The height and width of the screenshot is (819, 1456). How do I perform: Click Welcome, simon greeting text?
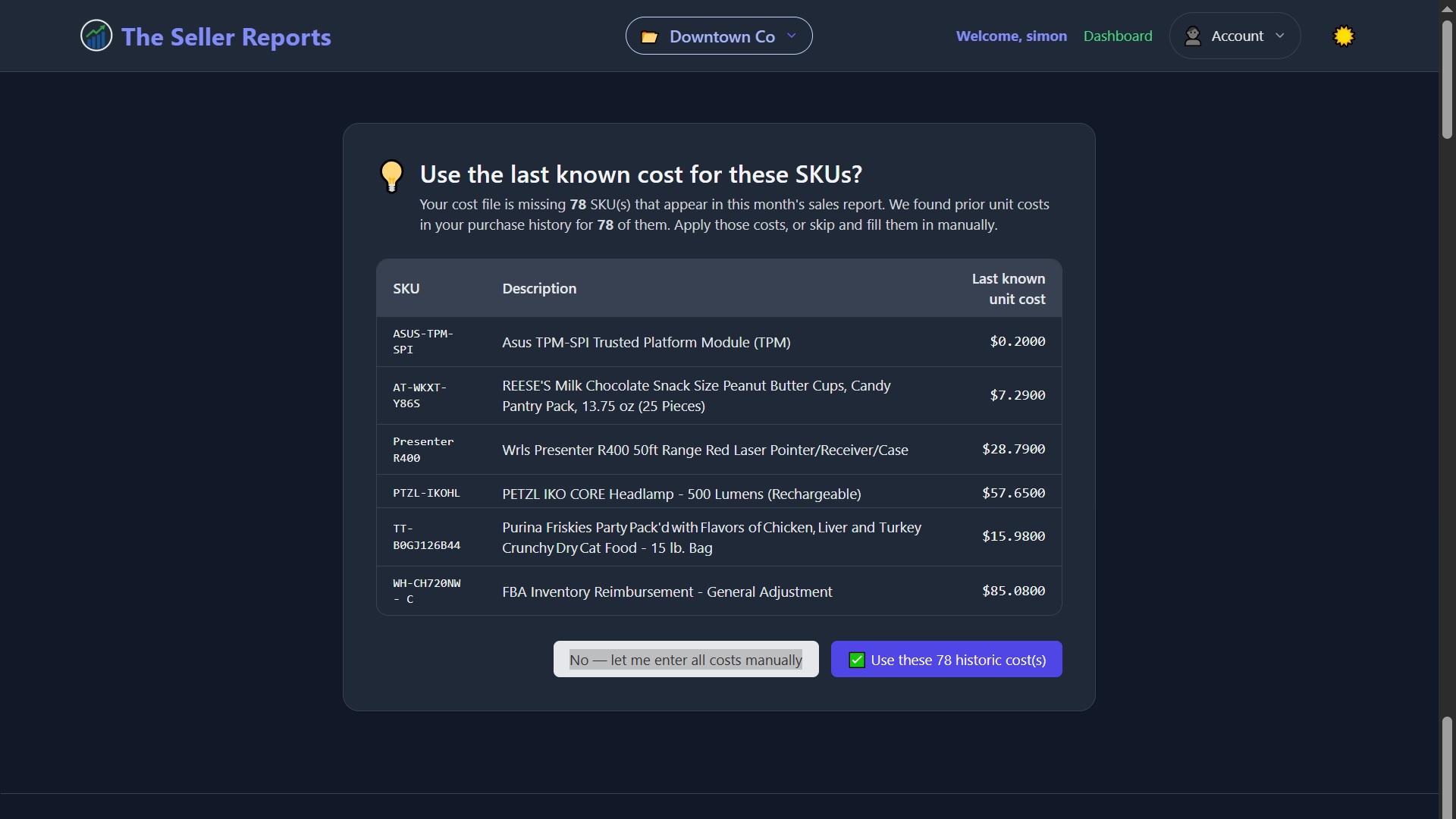(x=1011, y=36)
